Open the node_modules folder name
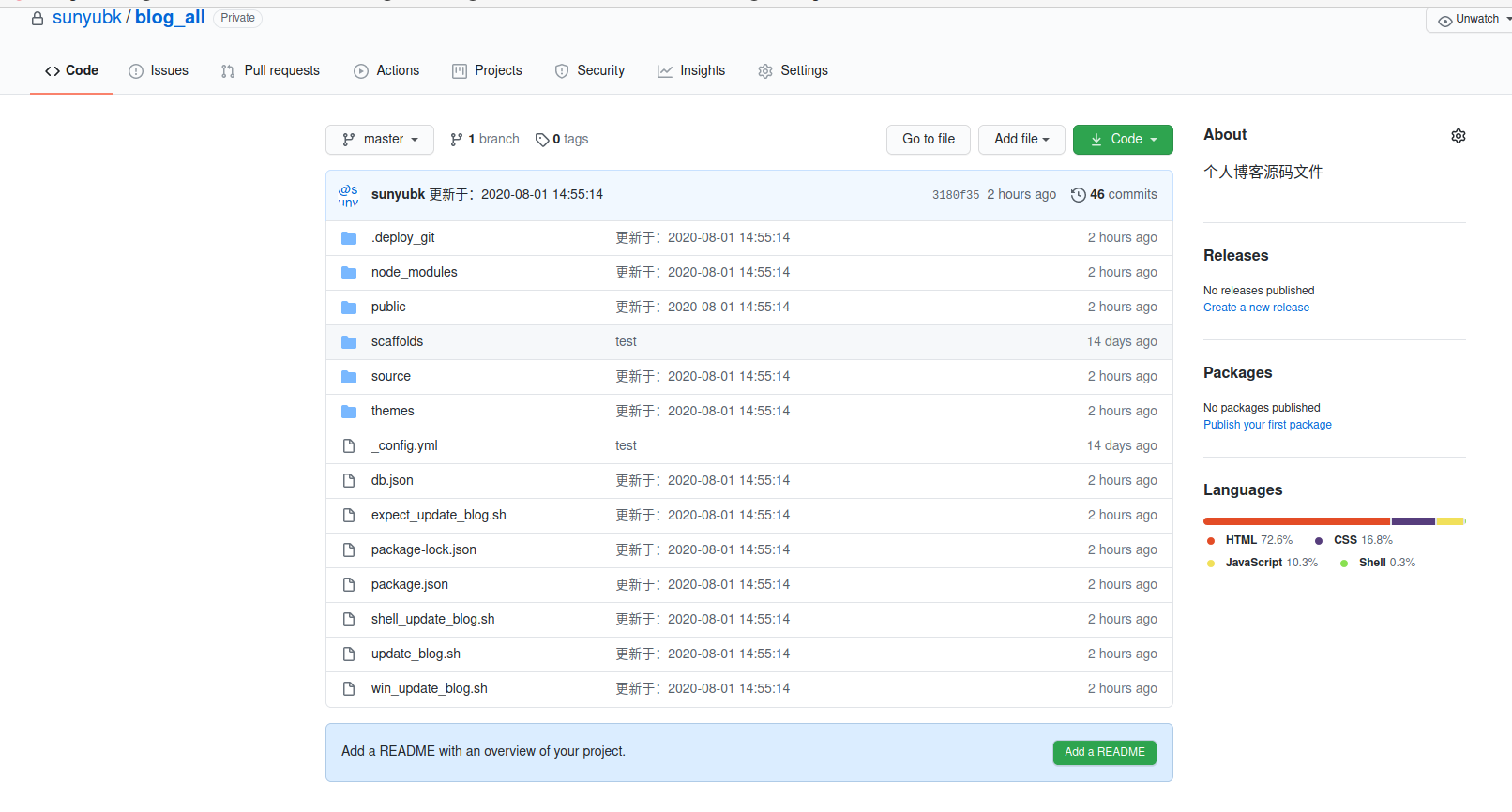 pos(414,273)
